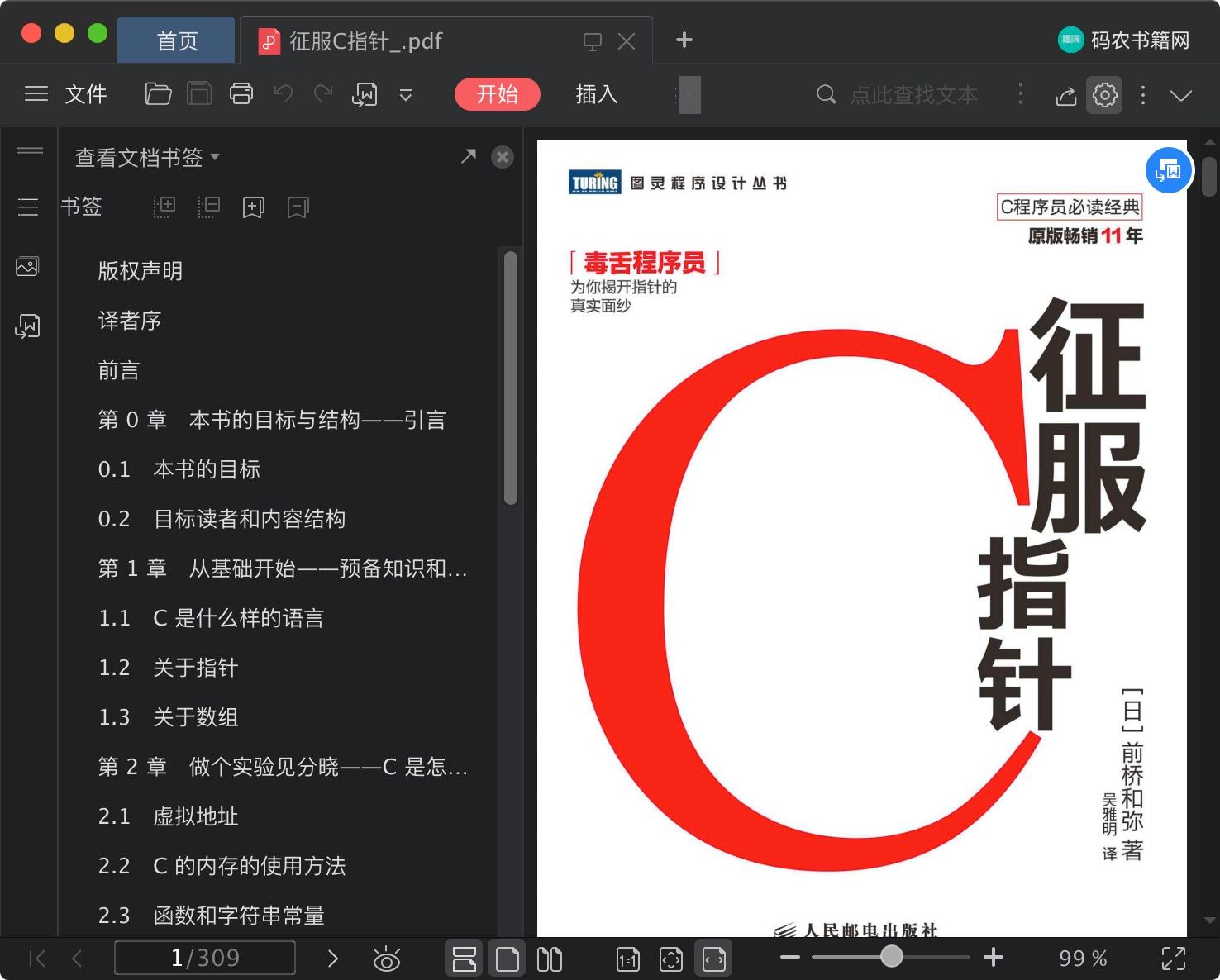This screenshot has height=980, width=1220.
Task: Select the 插入 ribbon tab
Action: click(x=597, y=94)
